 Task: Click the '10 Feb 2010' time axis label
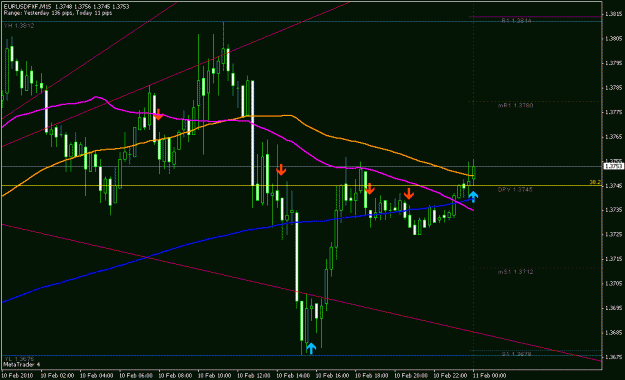17,376
